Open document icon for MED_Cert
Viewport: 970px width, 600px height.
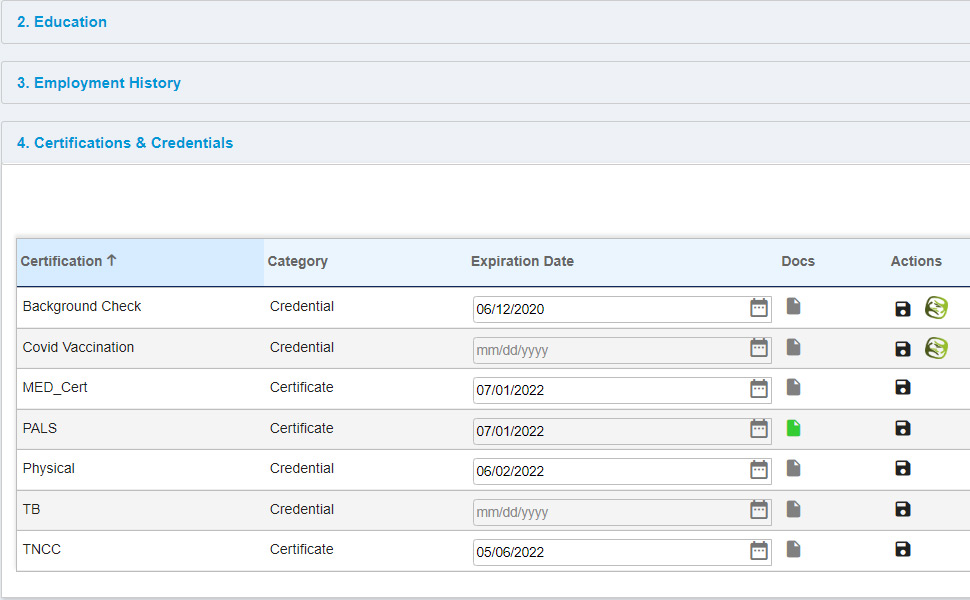click(794, 388)
